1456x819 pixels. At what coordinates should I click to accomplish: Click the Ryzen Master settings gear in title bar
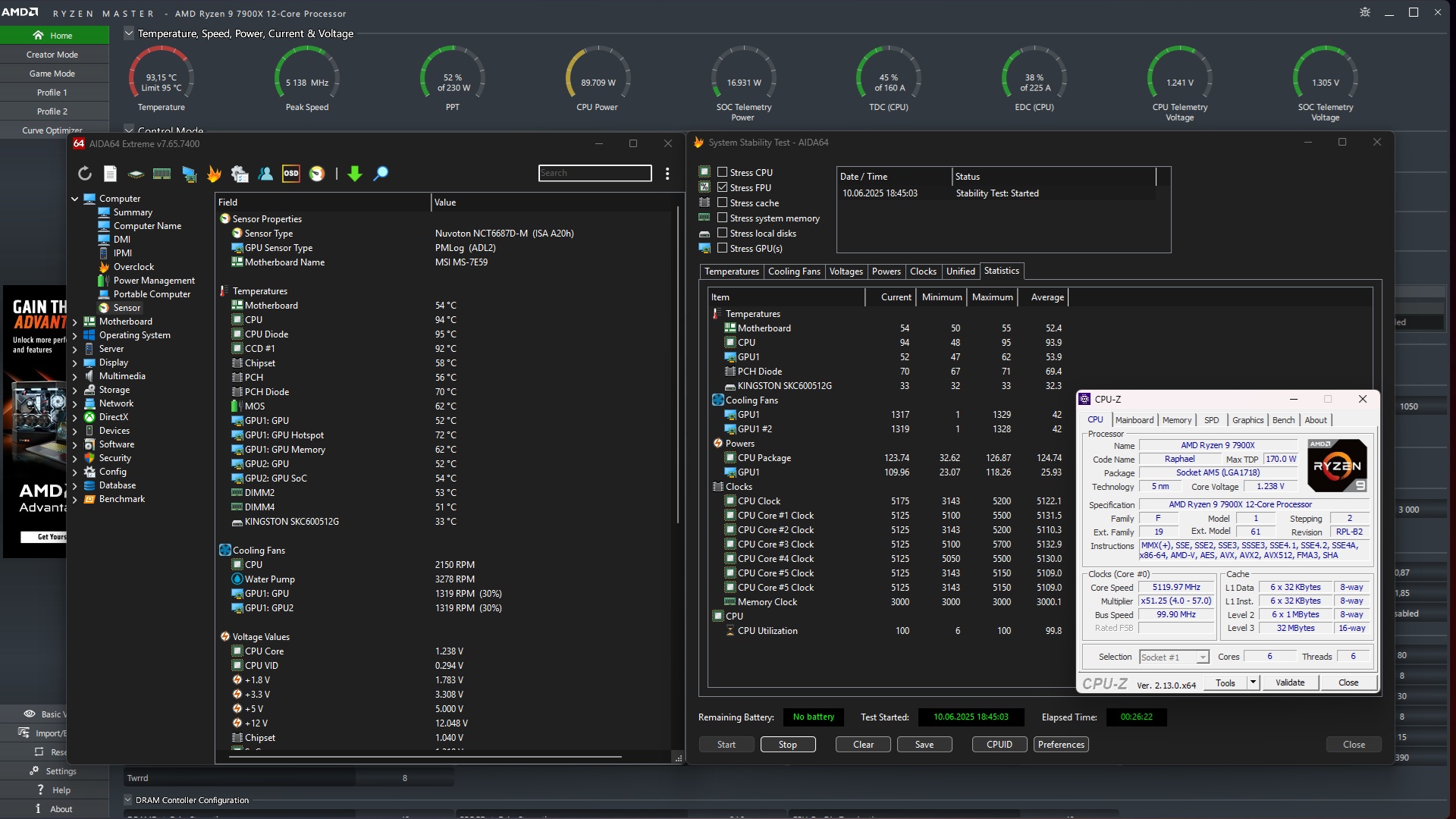(x=1365, y=12)
